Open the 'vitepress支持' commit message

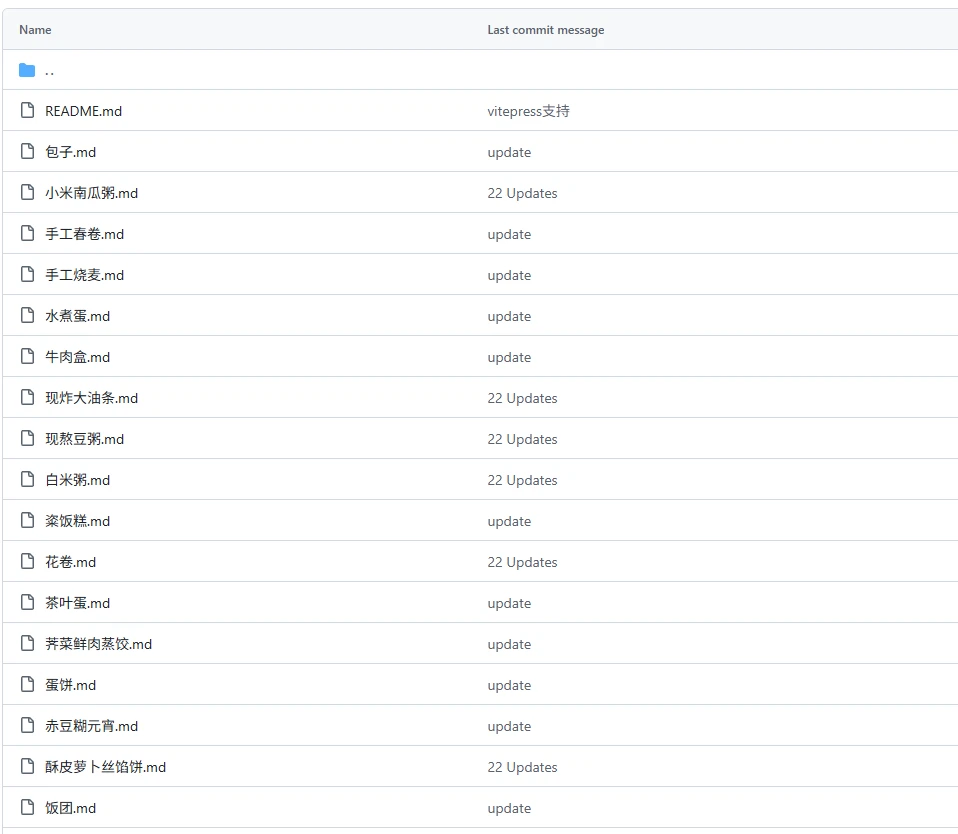coord(528,111)
